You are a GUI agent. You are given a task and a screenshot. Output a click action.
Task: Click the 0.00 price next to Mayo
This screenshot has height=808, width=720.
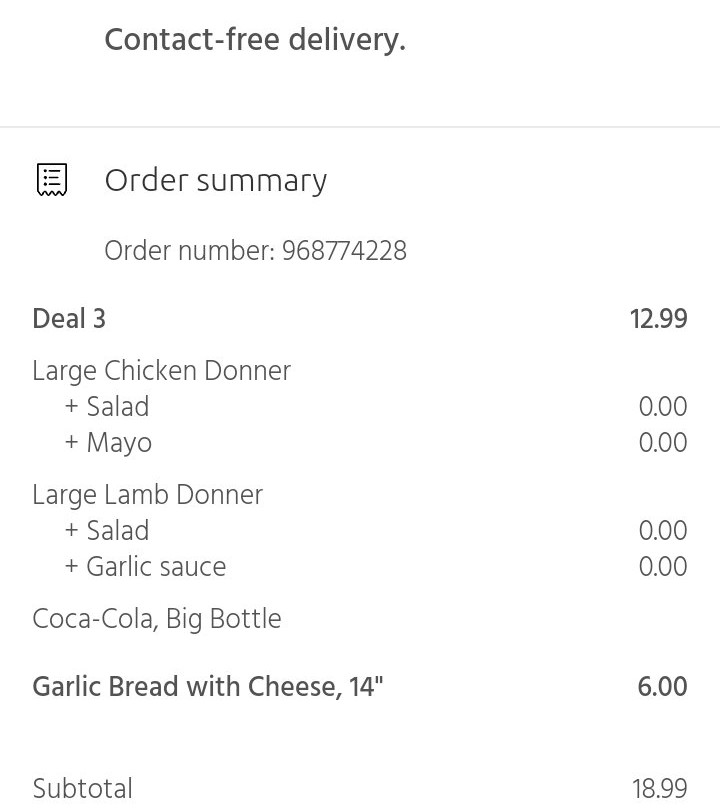[x=662, y=443]
